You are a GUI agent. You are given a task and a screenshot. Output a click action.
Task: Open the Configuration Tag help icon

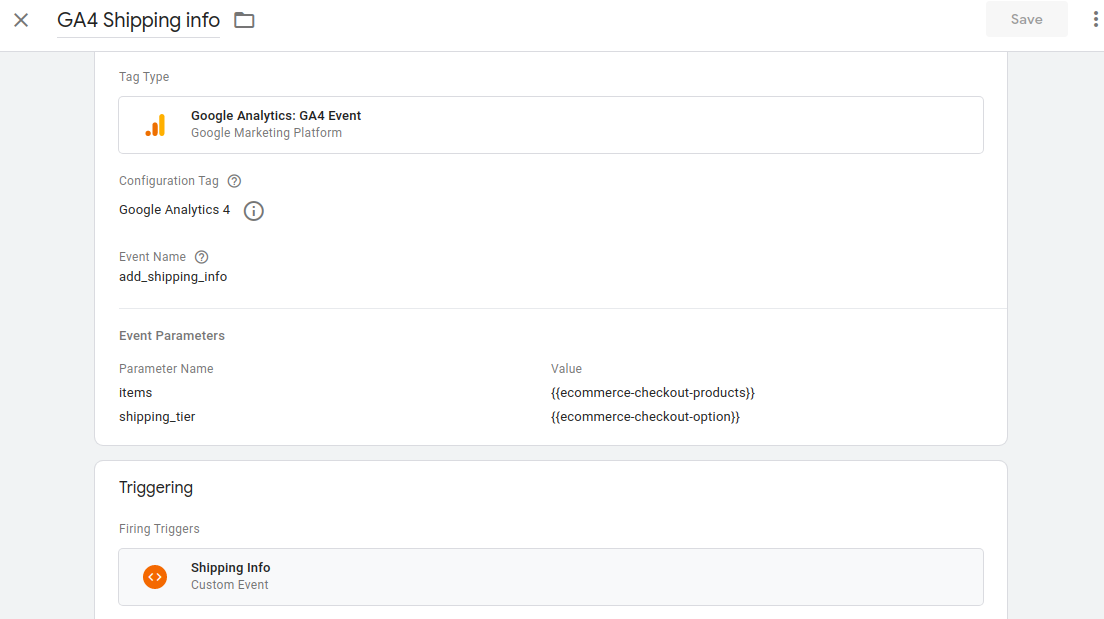tap(234, 181)
